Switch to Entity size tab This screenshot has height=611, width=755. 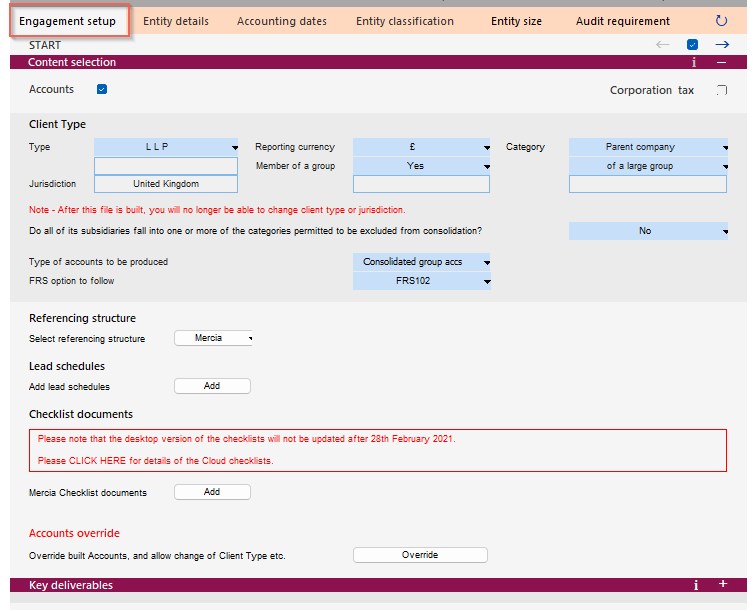pos(516,21)
